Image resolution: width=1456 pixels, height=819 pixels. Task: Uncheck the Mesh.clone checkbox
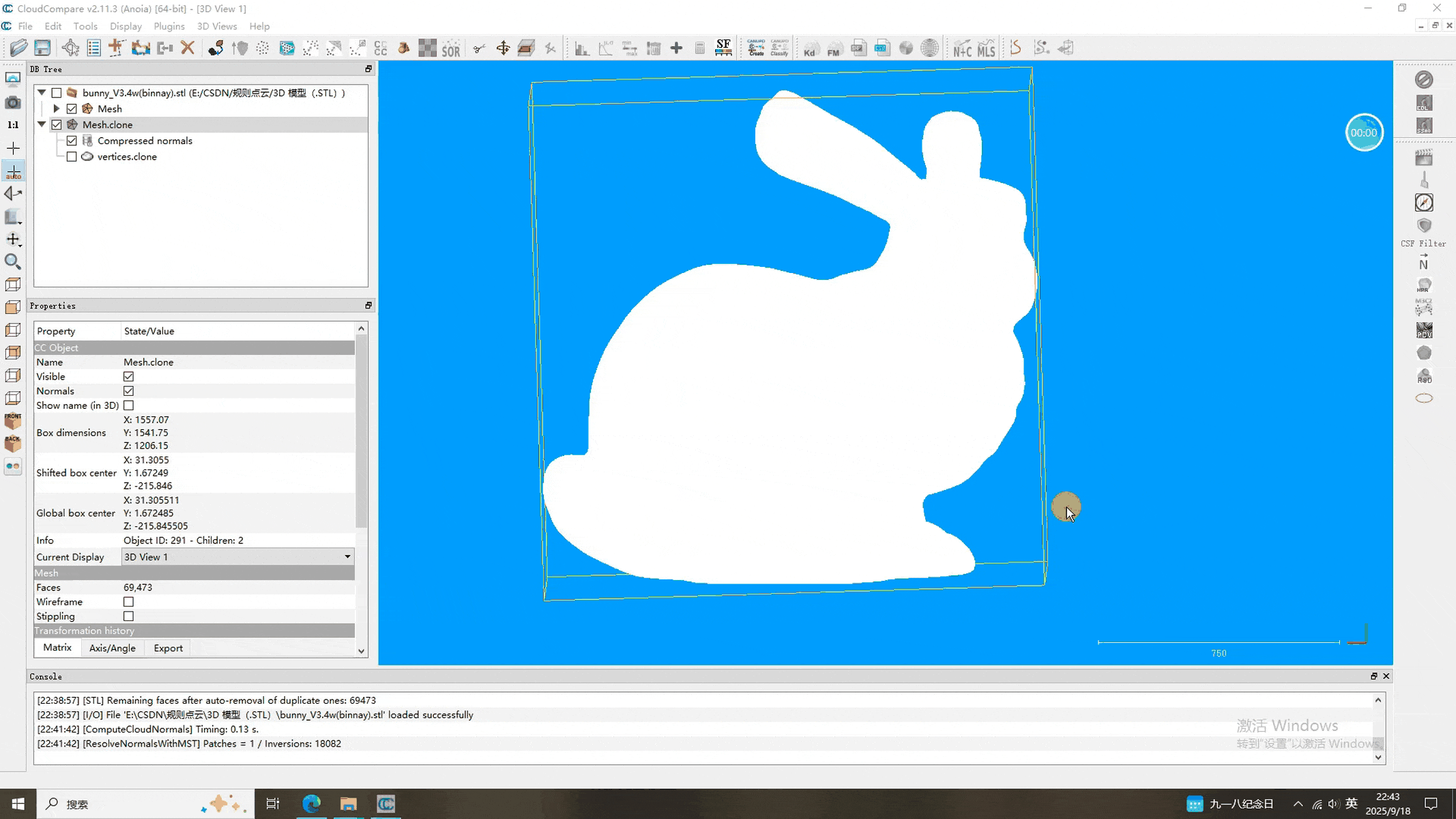click(57, 125)
